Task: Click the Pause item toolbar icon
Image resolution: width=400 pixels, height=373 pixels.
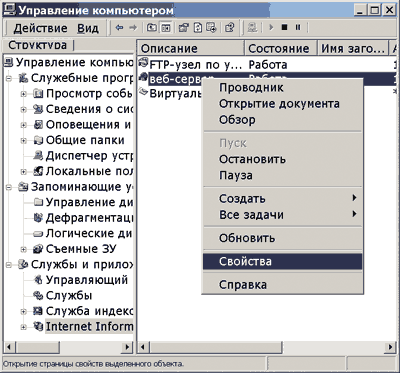Action: (298, 27)
